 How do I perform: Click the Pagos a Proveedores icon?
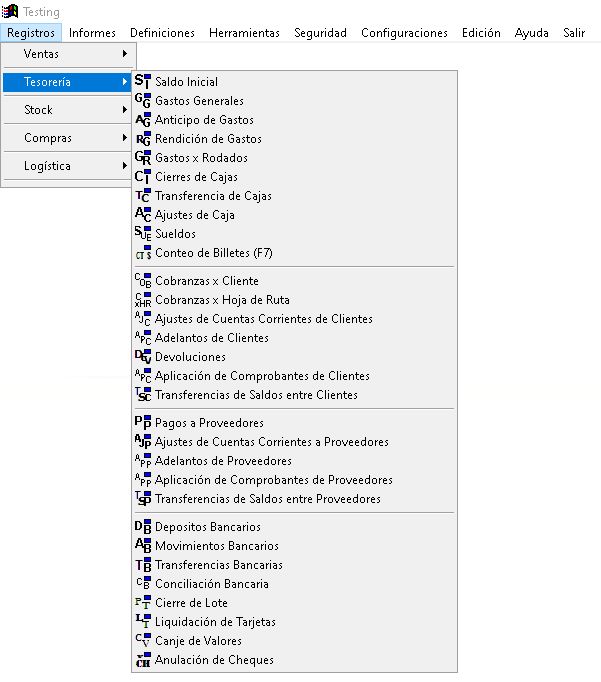click(142, 423)
